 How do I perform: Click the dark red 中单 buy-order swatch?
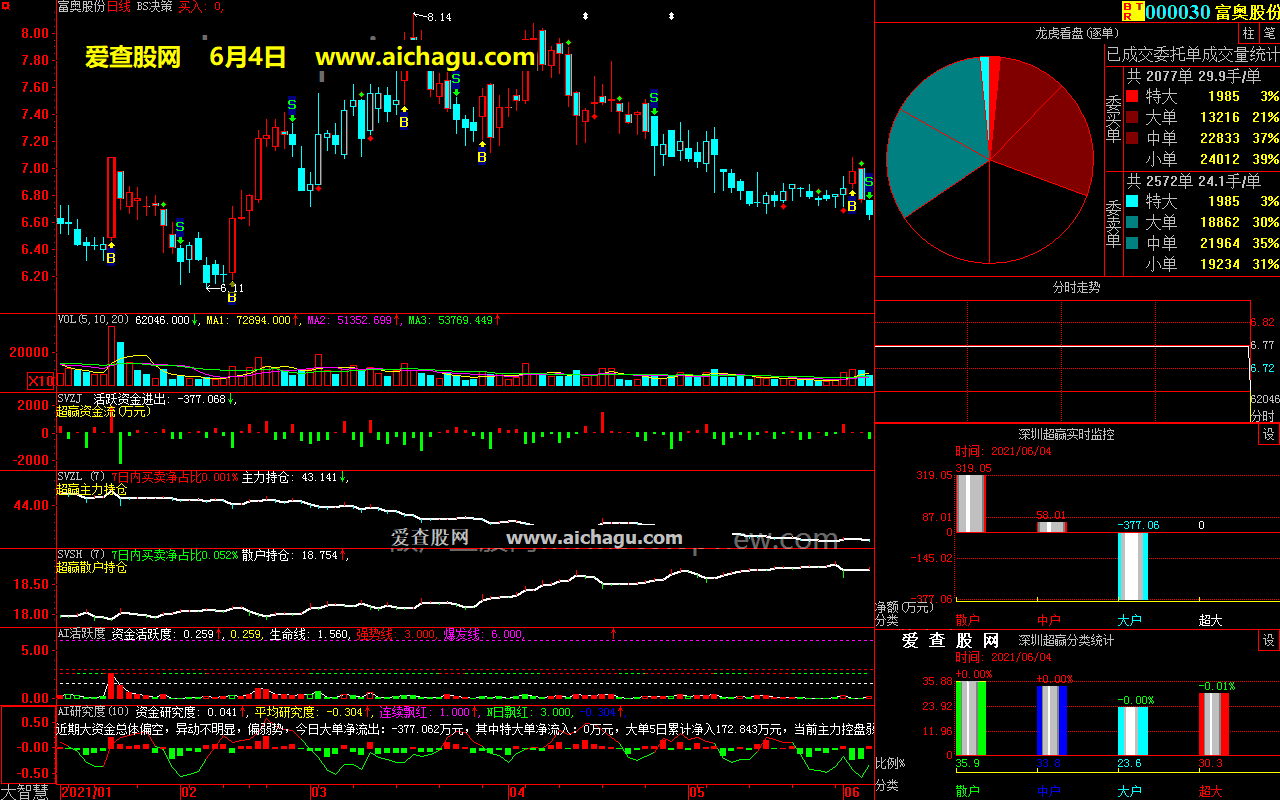point(1132,139)
